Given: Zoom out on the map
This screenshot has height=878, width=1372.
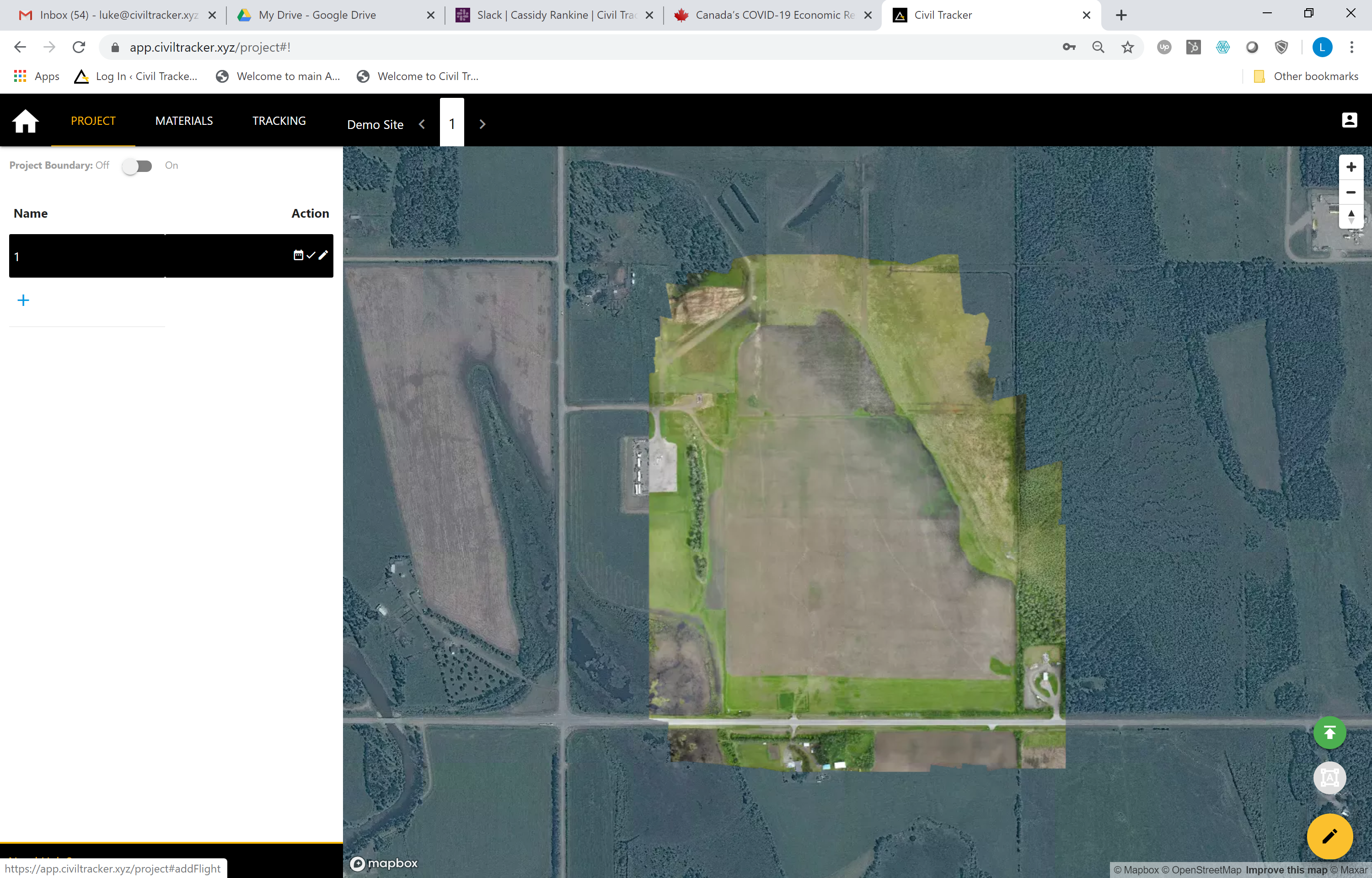Looking at the screenshot, I should 1351,192.
